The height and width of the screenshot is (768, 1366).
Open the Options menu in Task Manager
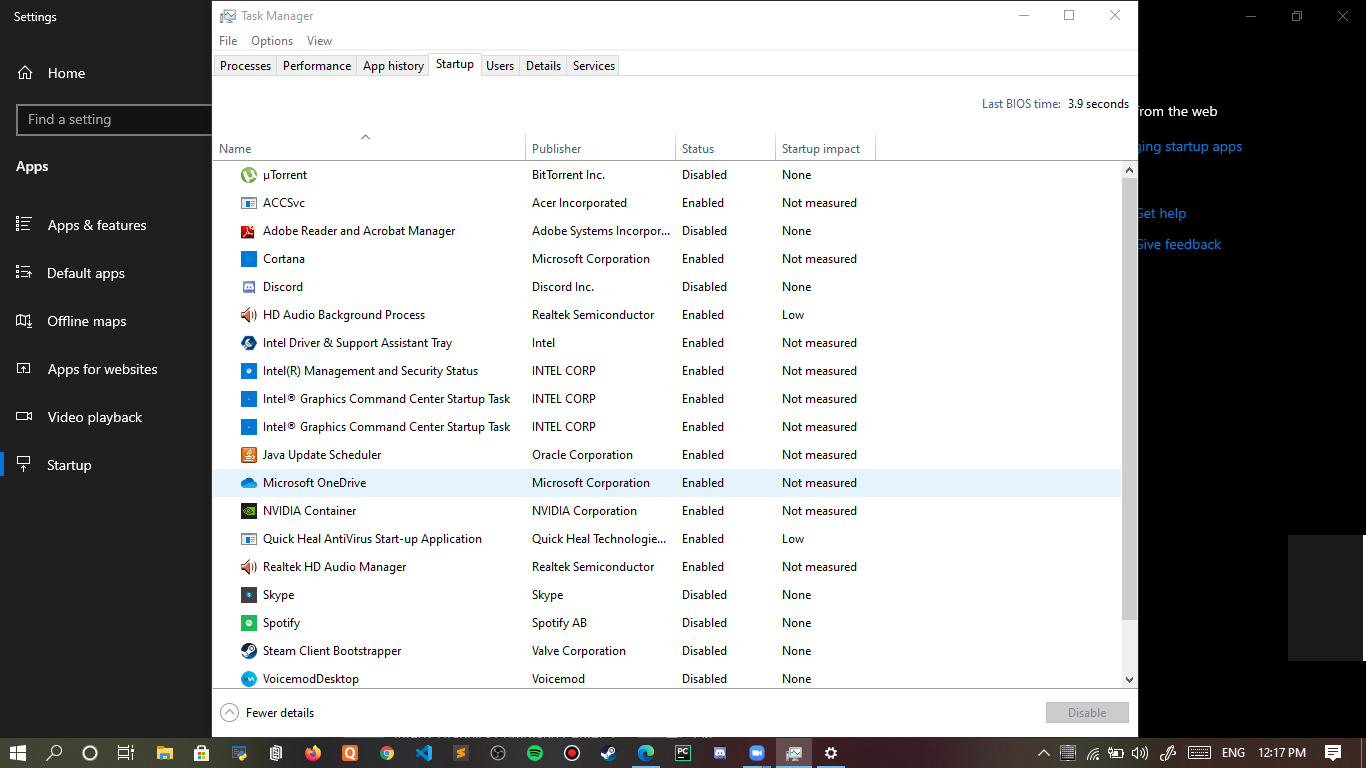(272, 41)
